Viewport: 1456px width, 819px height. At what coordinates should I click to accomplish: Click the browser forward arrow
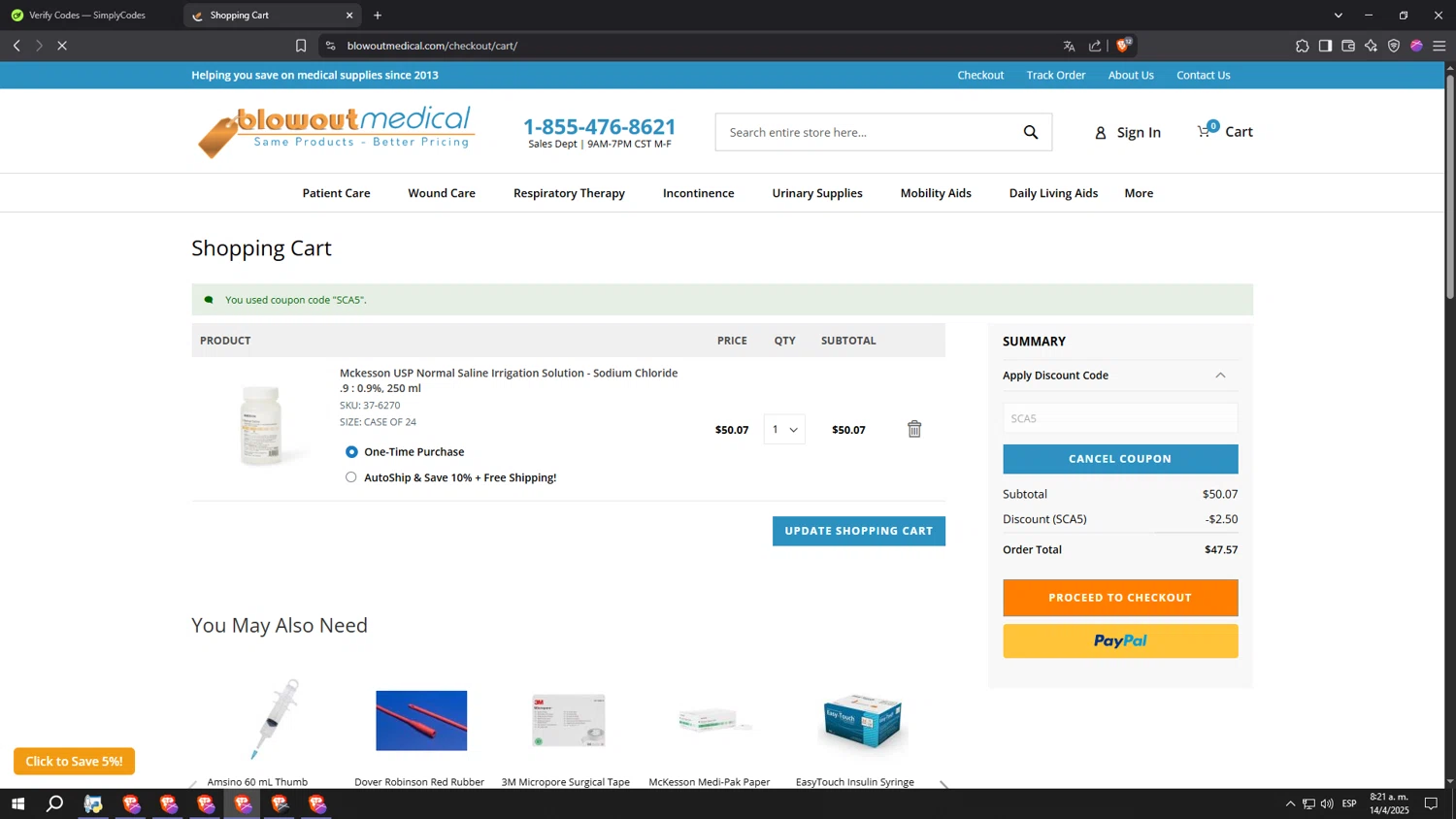[39, 46]
